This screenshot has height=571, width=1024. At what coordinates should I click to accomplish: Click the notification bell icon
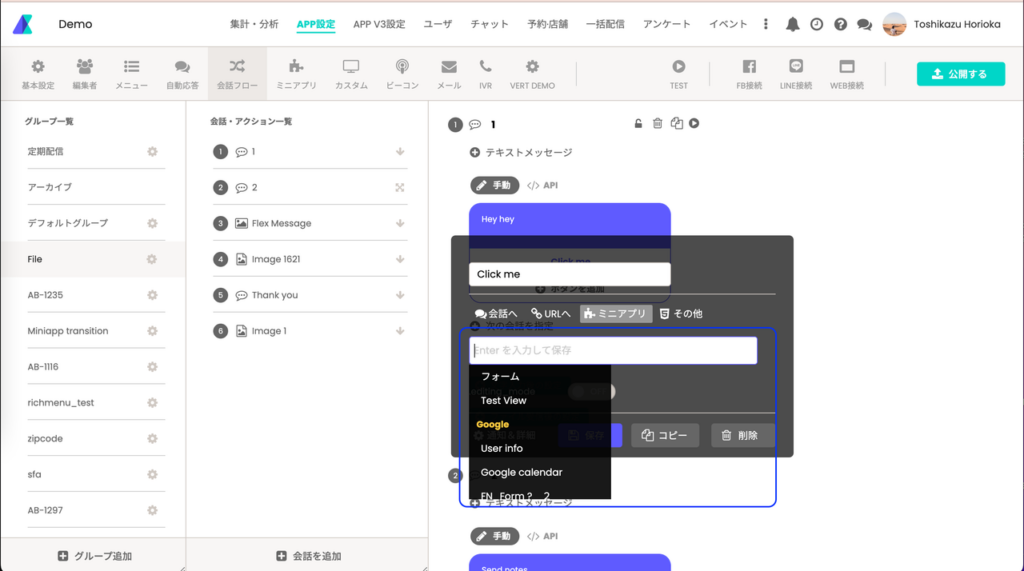coord(793,24)
